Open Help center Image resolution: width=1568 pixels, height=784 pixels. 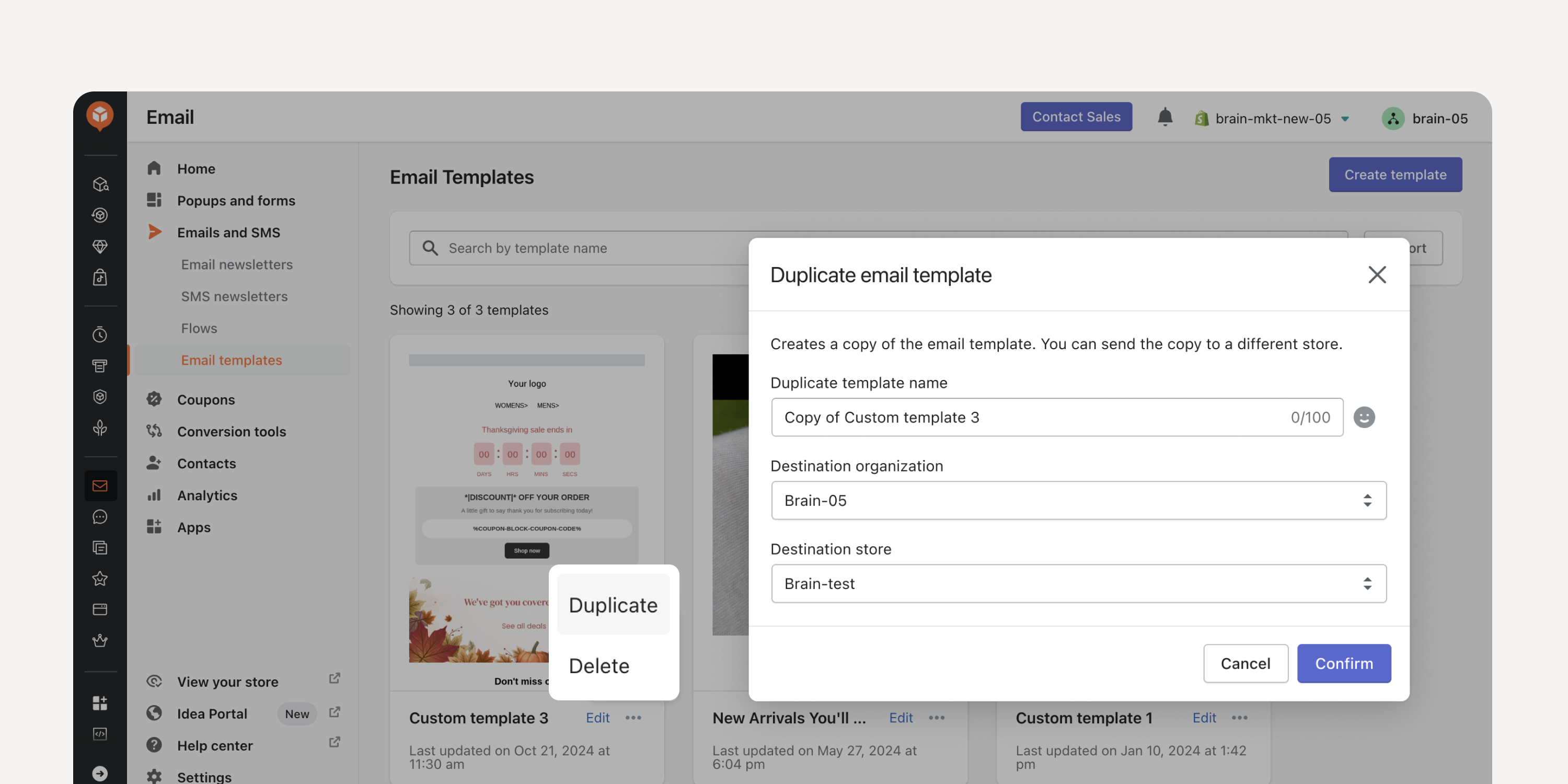coord(214,745)
